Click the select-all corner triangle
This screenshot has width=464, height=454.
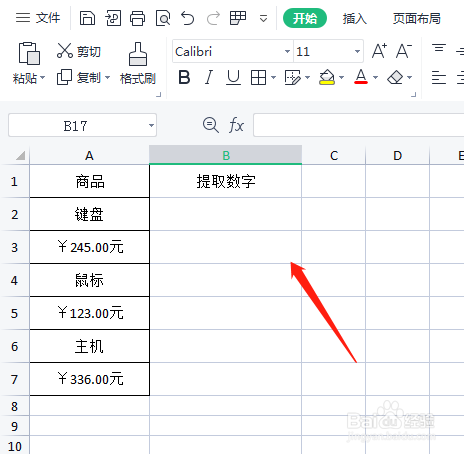[21, 155]
